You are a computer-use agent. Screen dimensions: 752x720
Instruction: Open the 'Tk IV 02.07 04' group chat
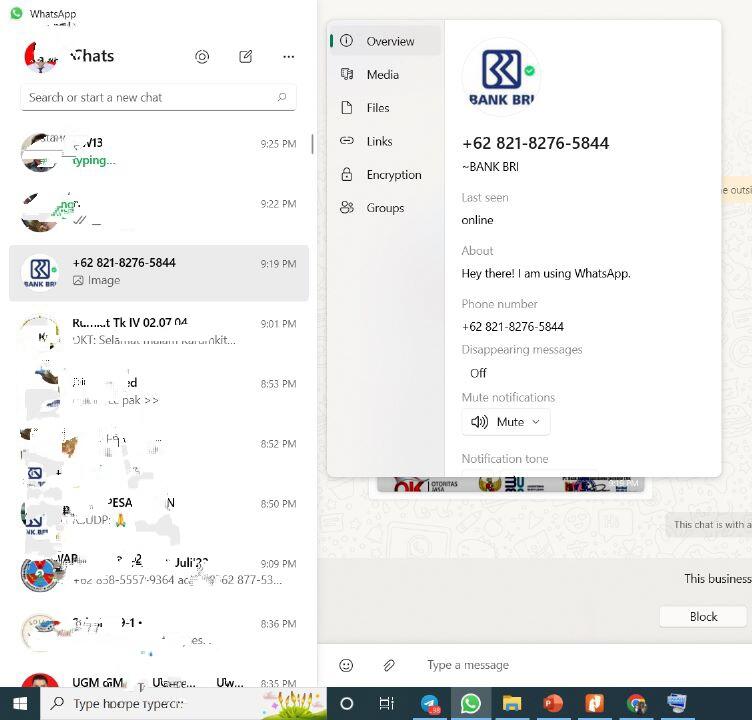pyautogui.click(x=159, y=333)
